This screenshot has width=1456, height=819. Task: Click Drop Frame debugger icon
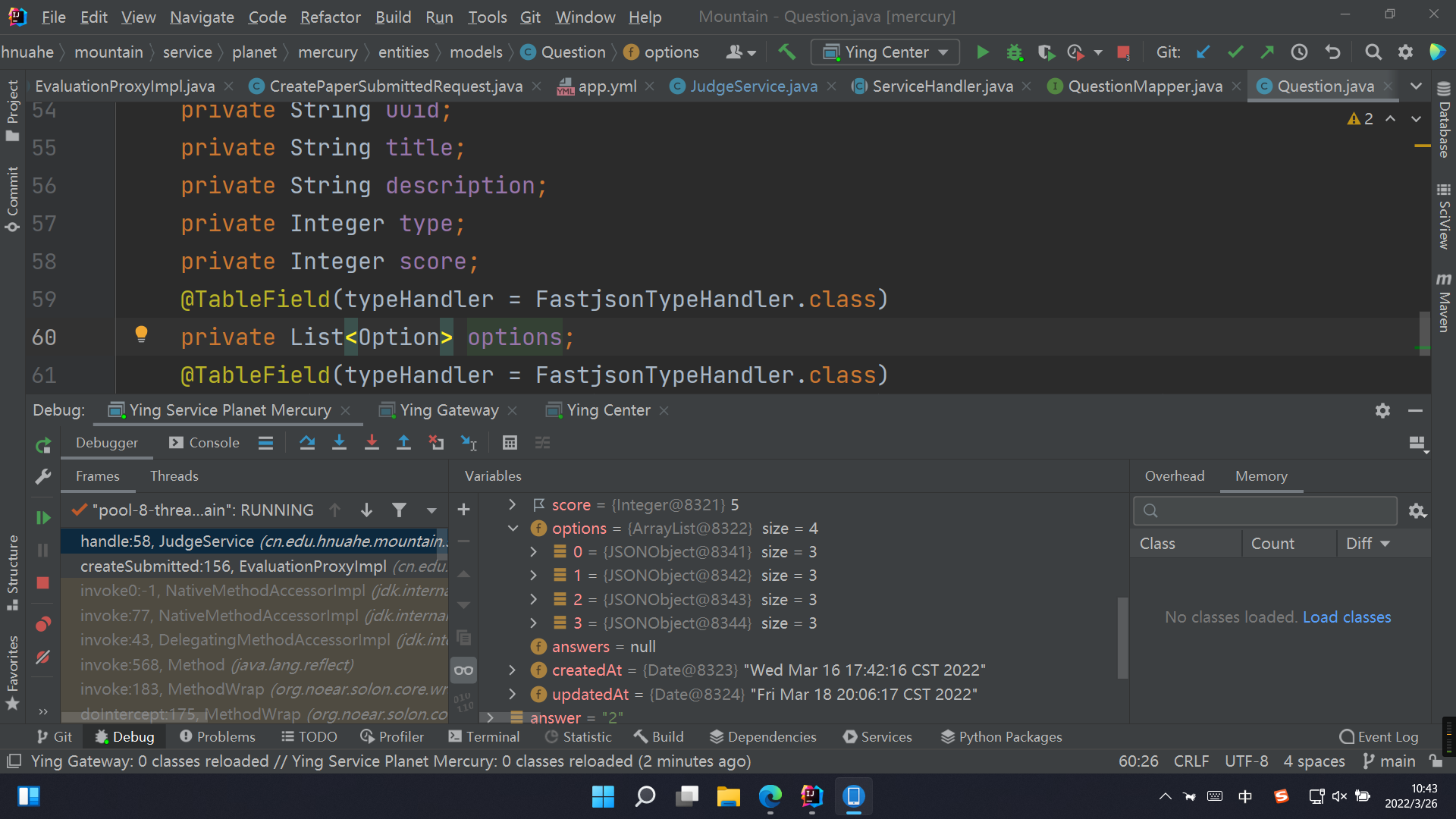pos(436,443)
